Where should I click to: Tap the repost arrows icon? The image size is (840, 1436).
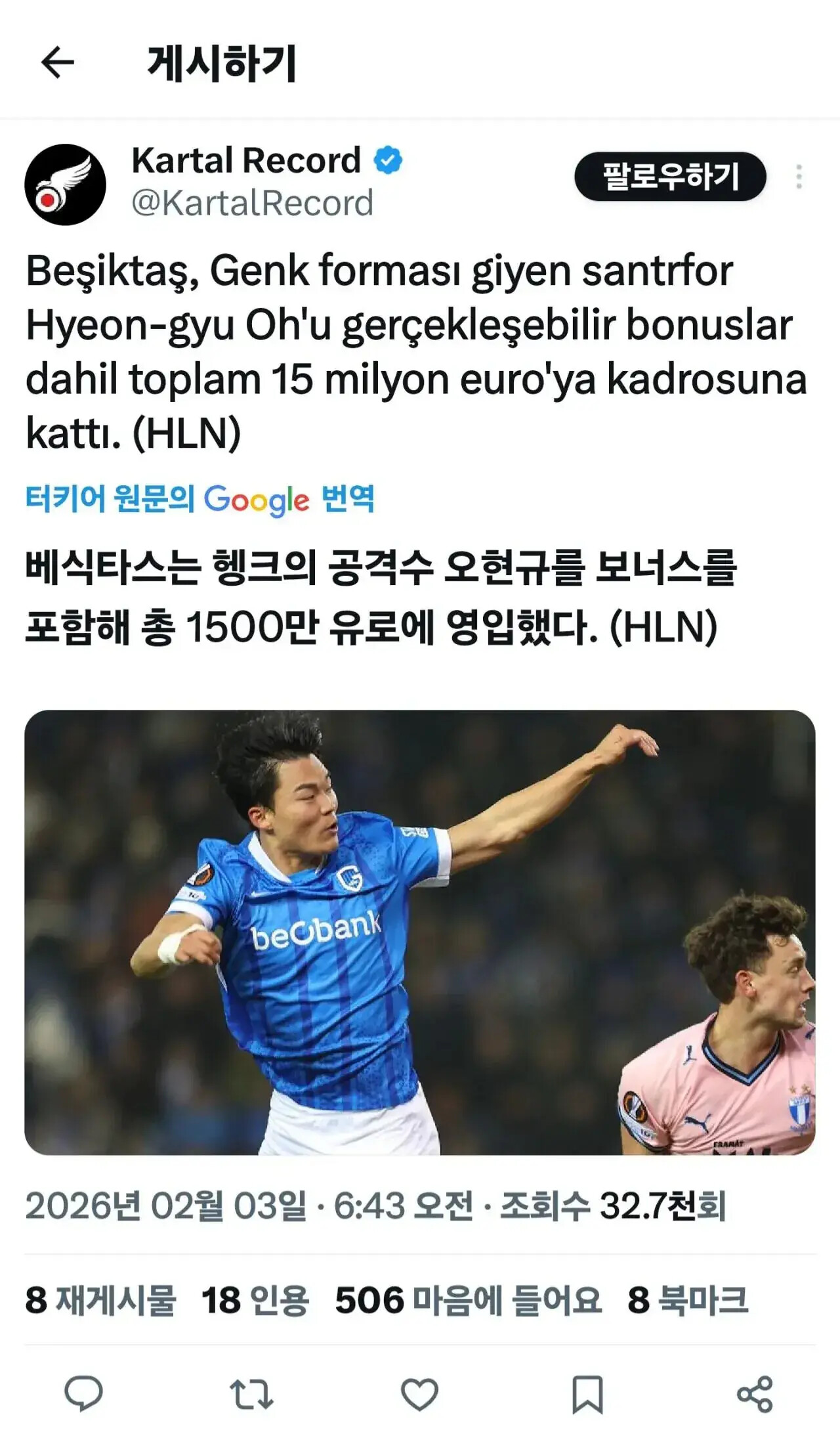[251, 1394]
